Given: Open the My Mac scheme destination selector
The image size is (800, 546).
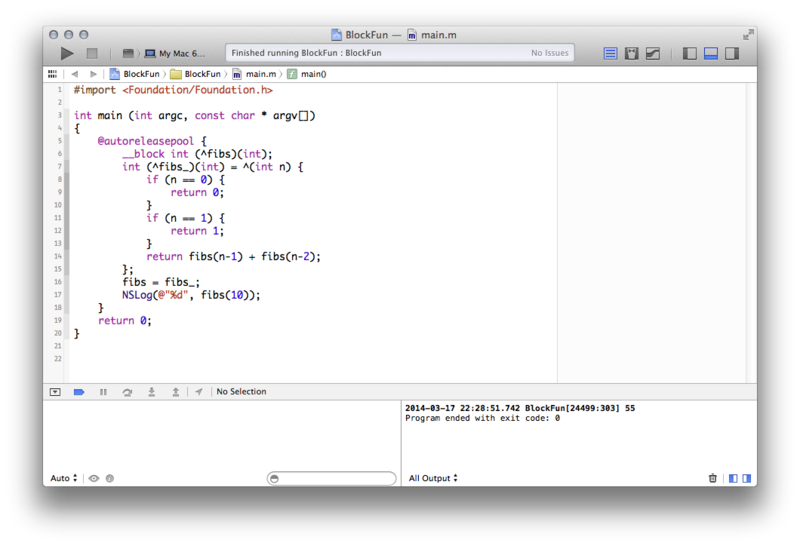Looking at the screenshot, I should (177, 53).
